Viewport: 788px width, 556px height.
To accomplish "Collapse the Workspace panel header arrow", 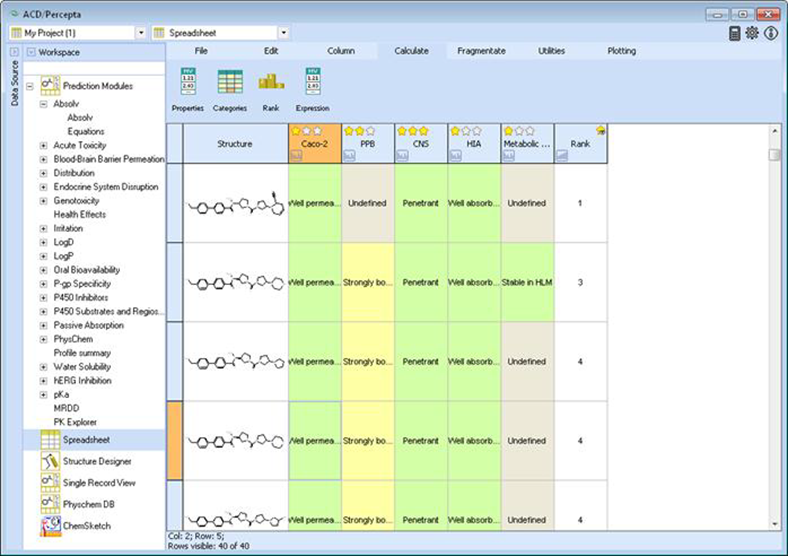I will tap(31, 52).
